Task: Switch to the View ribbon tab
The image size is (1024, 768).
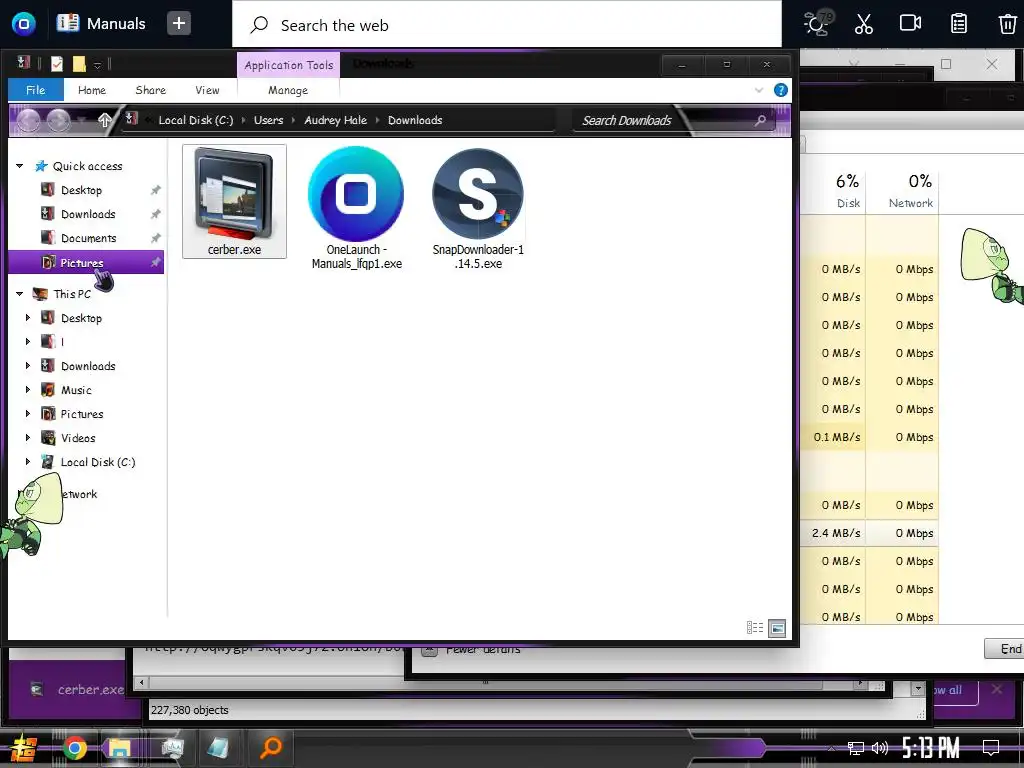Action: pyautogui.click(x=207, y=90)
